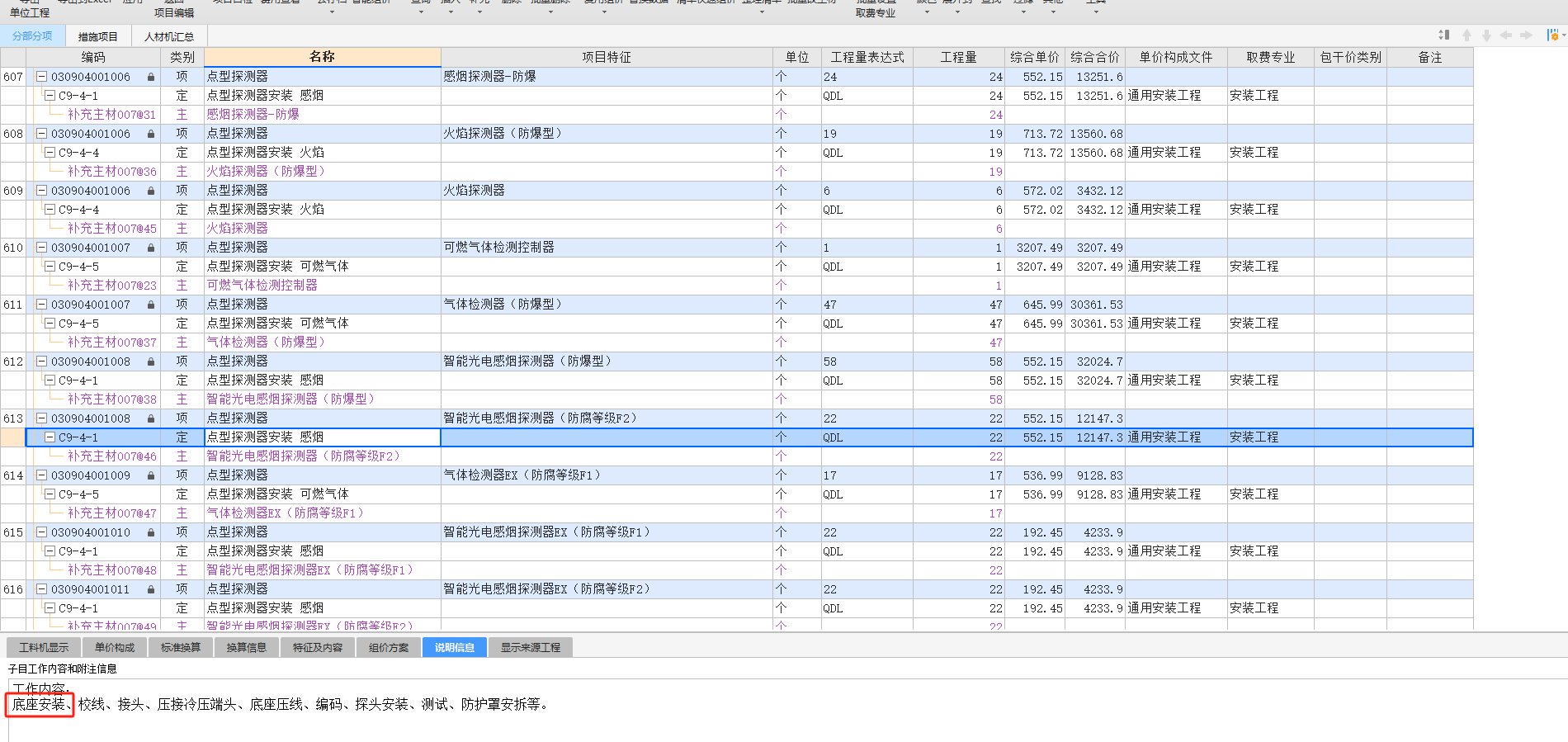Click lock icon on row 609

pos(151,191)
